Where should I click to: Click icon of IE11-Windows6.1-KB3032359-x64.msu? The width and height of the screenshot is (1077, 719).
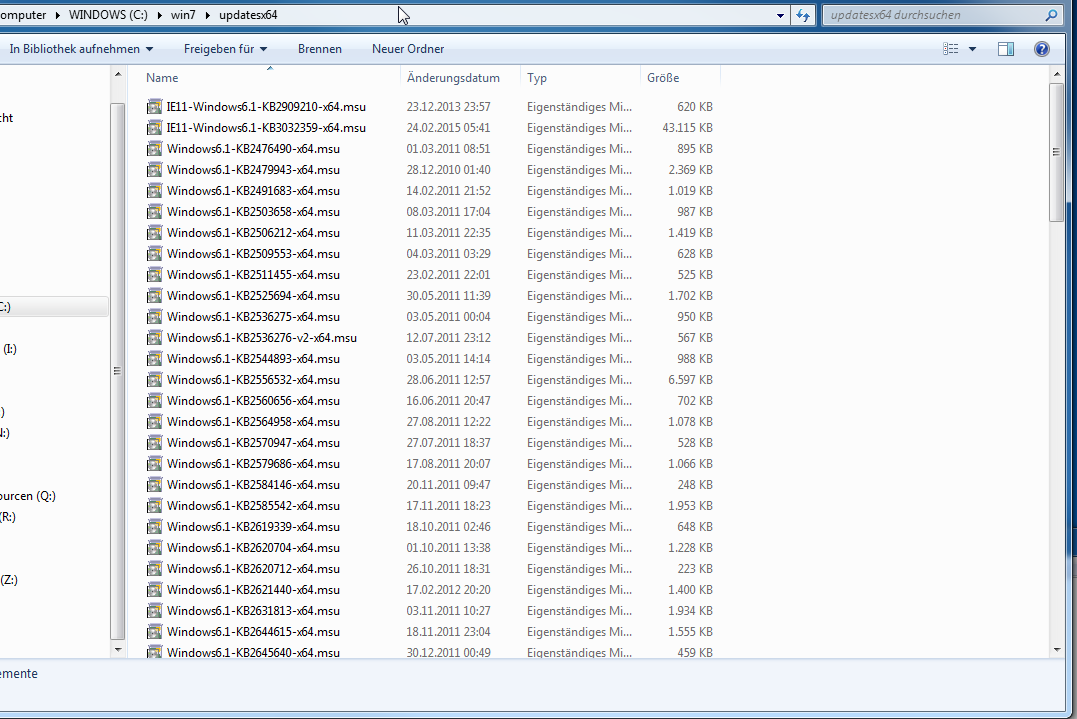[x=155, y=128]
